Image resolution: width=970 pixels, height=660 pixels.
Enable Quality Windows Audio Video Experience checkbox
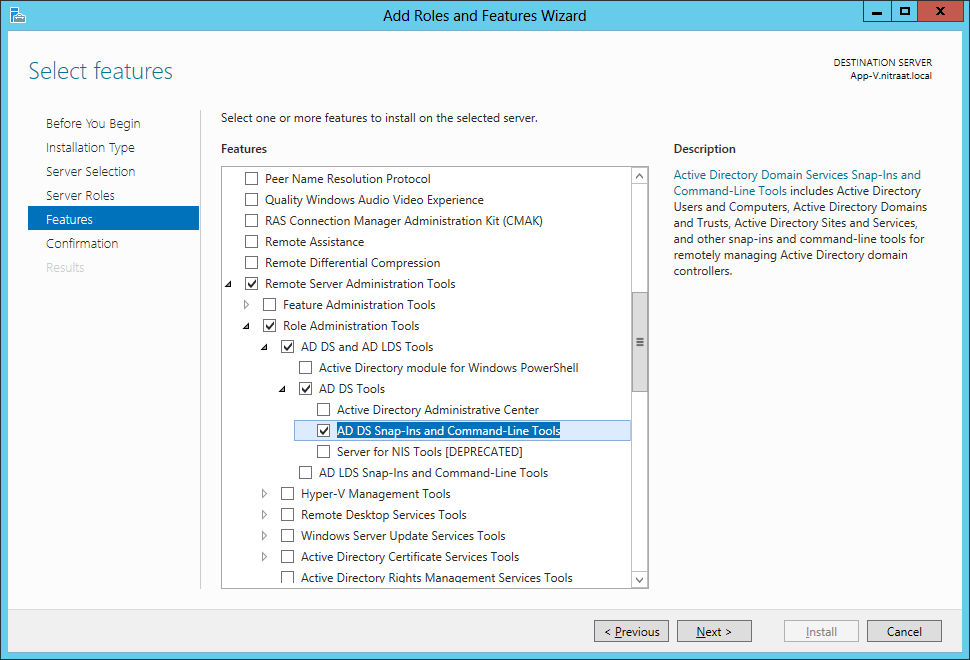tap(251, 200)
